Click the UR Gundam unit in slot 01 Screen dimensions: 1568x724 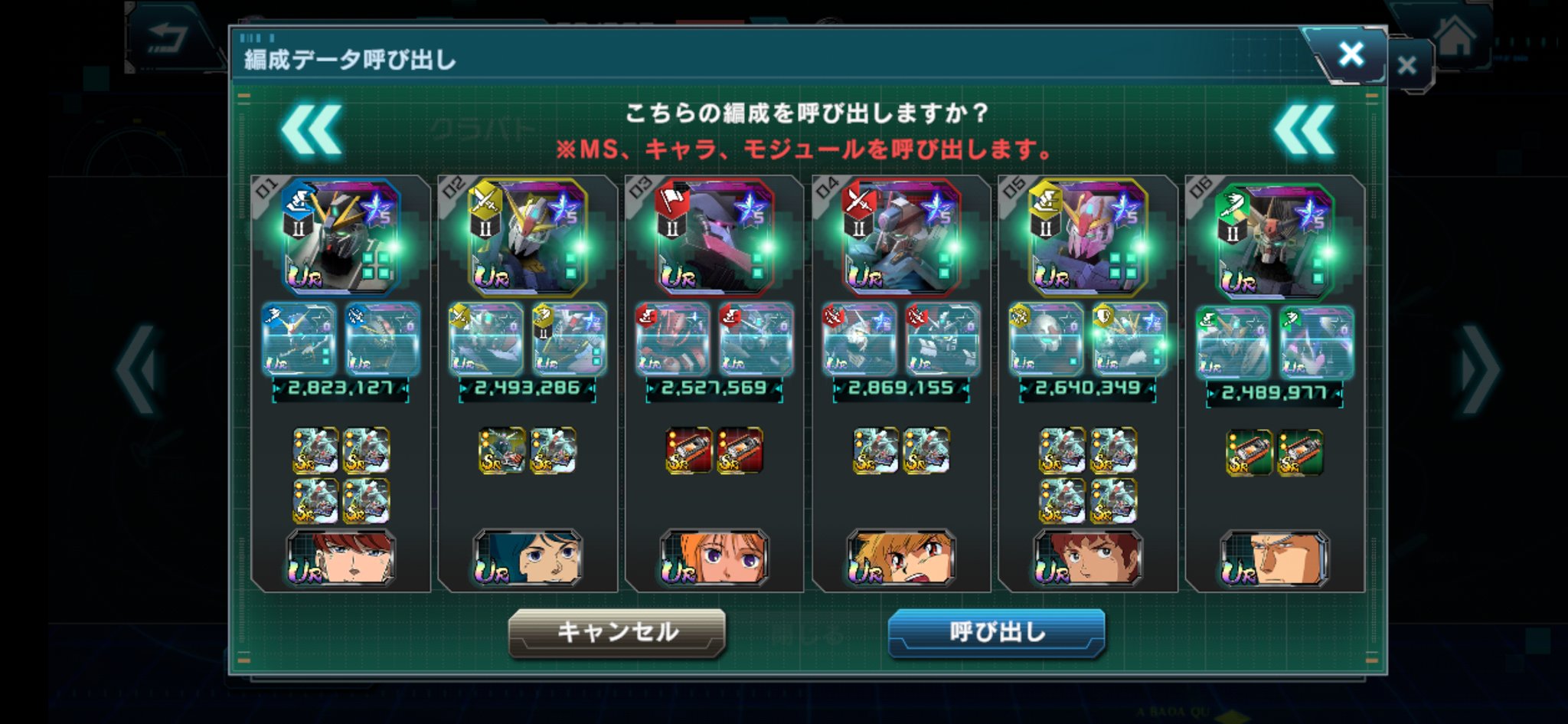341,238
